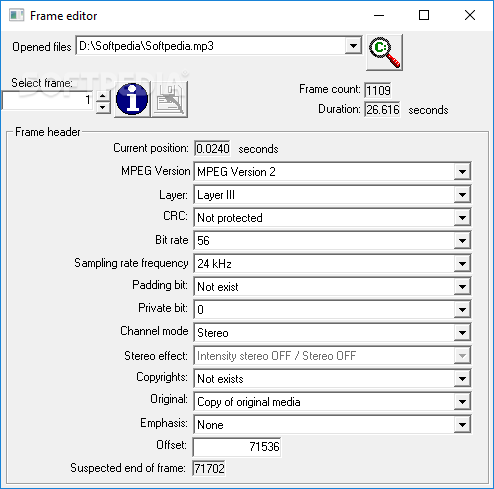Increase the selected frame number
The width and height of the screenshot is (494, 489).
click(x=103, y=96)
